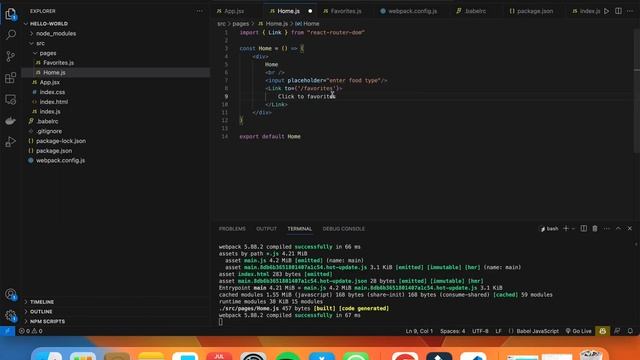The height and width of the screenshot is (360, 640).
Task: Open App.jsx in the file tree
Action: click(116, 82)
